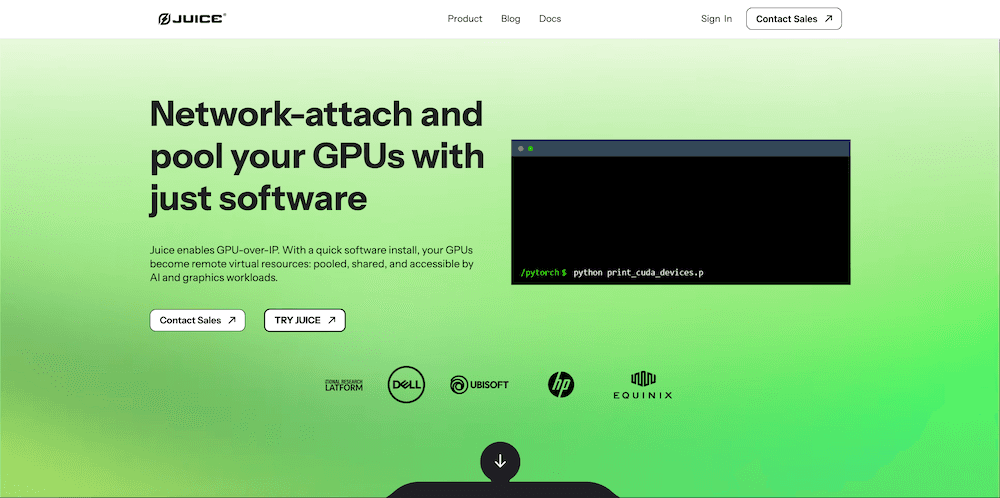Click the green dot in the terminal title bar
The width and height of the screenshot is (1000, 498).
point(531,148)
